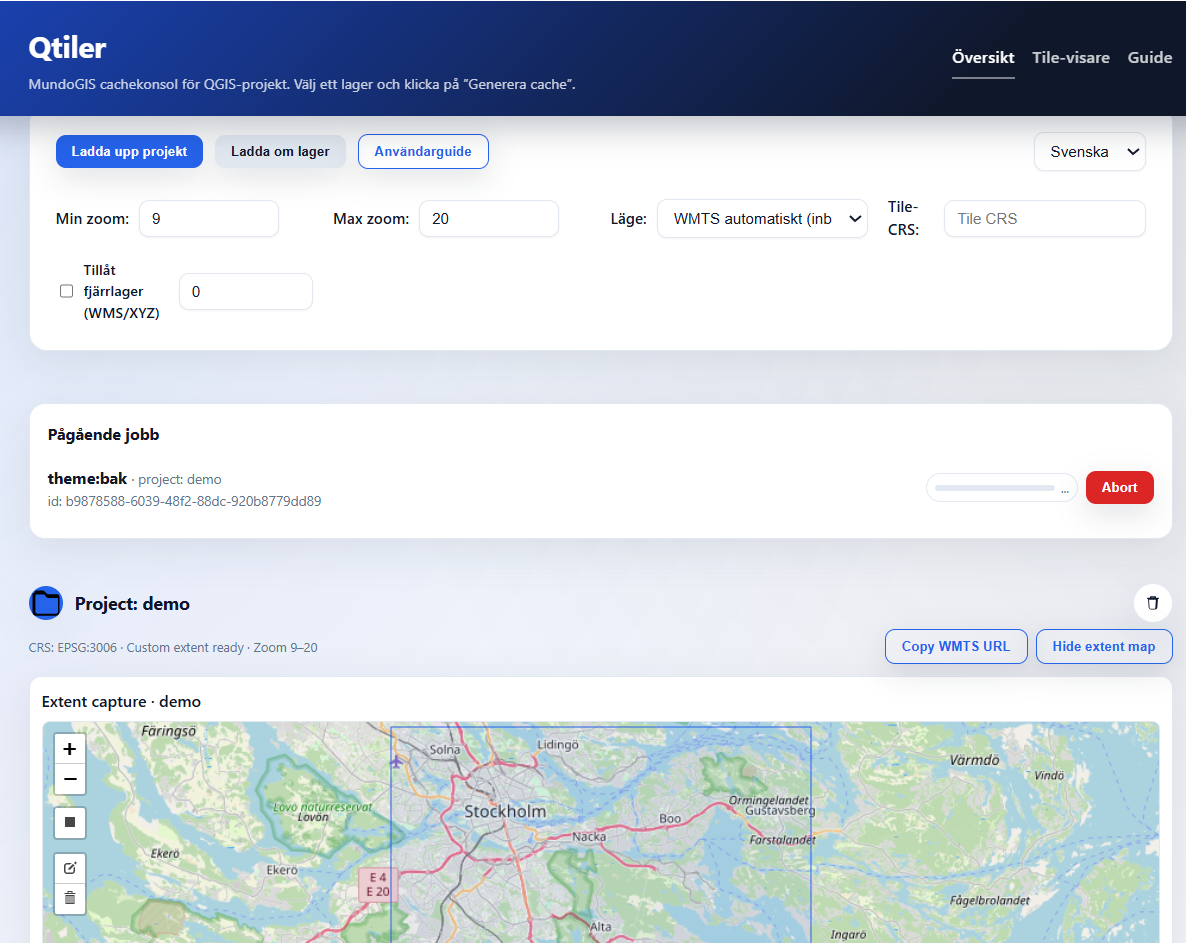Zoom out on the extent map
Screen dimensions: 1186x943
pos(70,779)
